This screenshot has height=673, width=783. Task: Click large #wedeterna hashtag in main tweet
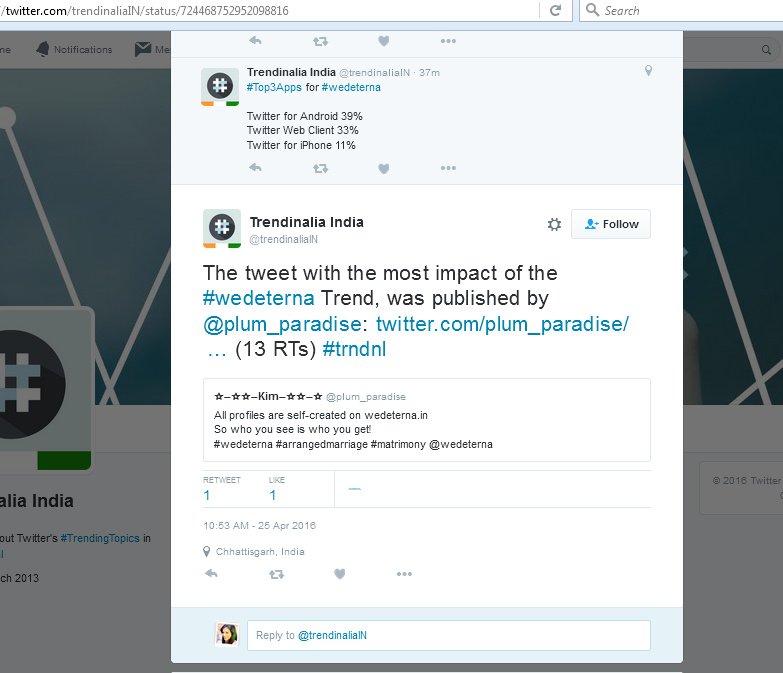[x=259, y=299]
